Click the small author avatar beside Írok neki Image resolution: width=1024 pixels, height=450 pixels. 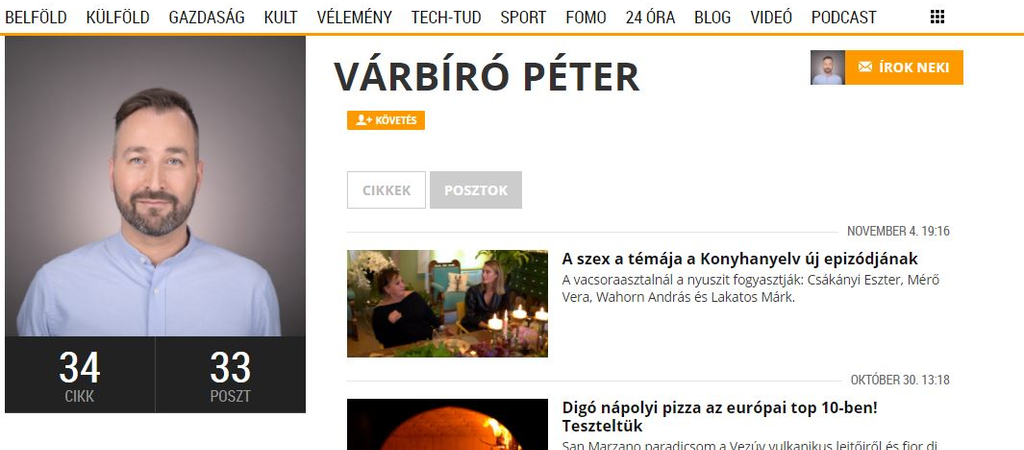[827, 67]
